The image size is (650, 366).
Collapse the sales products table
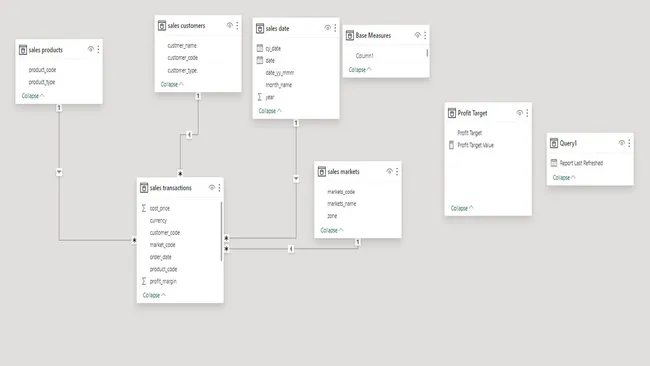point(33,96)
